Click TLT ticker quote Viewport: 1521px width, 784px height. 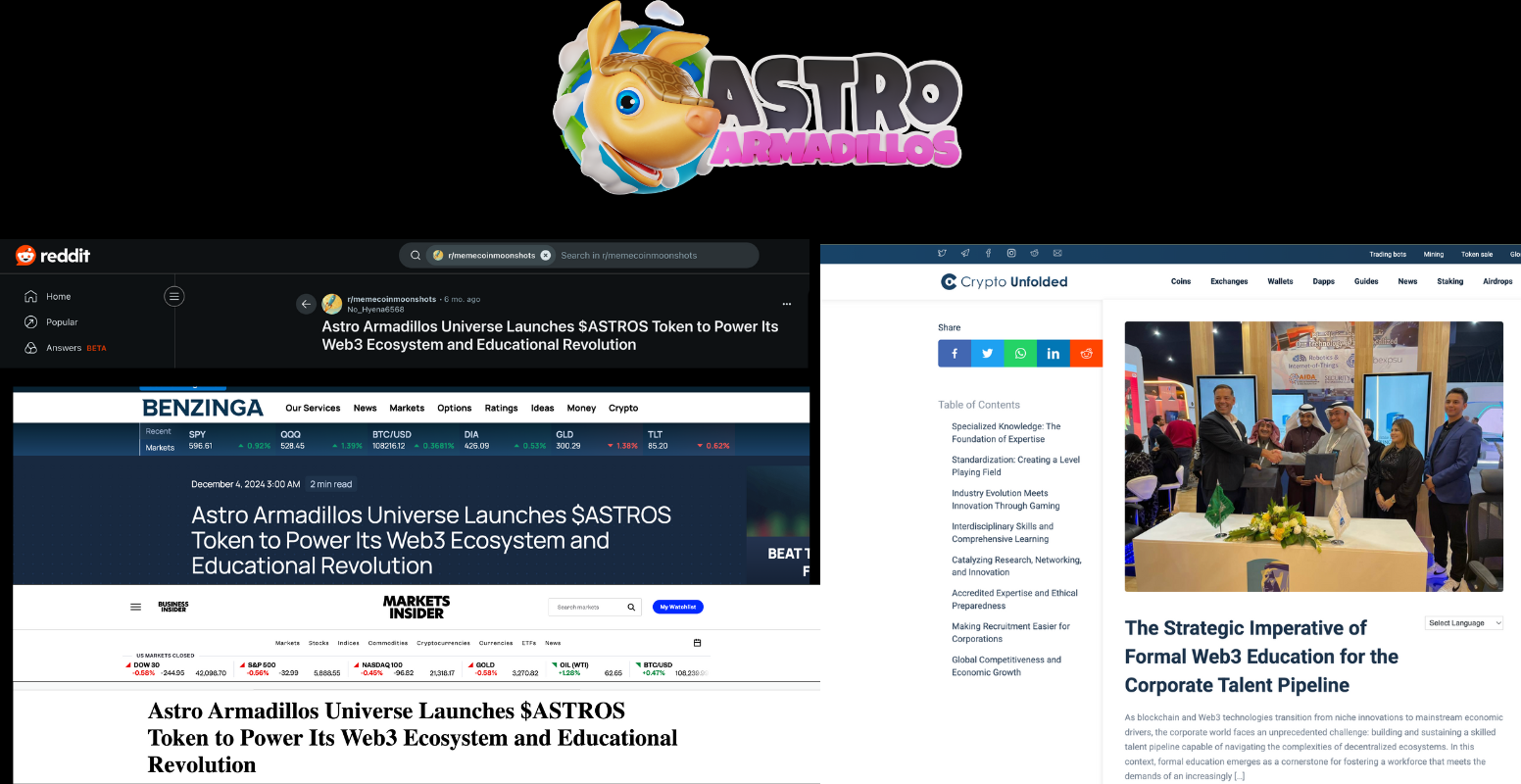click(689, 440)
